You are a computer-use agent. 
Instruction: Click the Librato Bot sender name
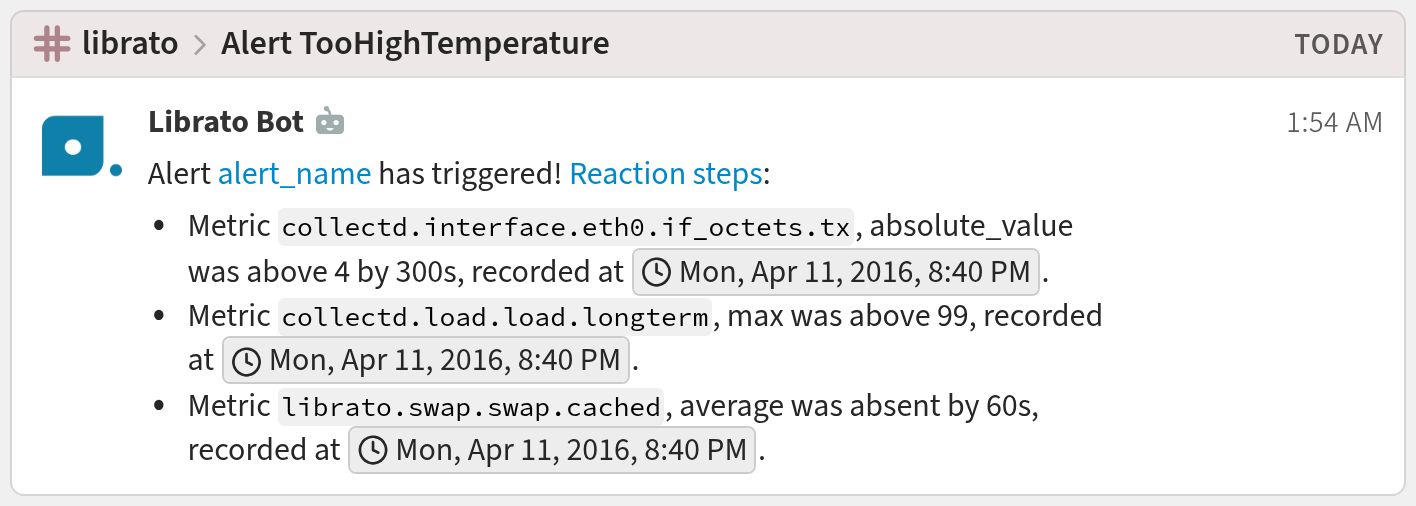(x=225, y=122)
